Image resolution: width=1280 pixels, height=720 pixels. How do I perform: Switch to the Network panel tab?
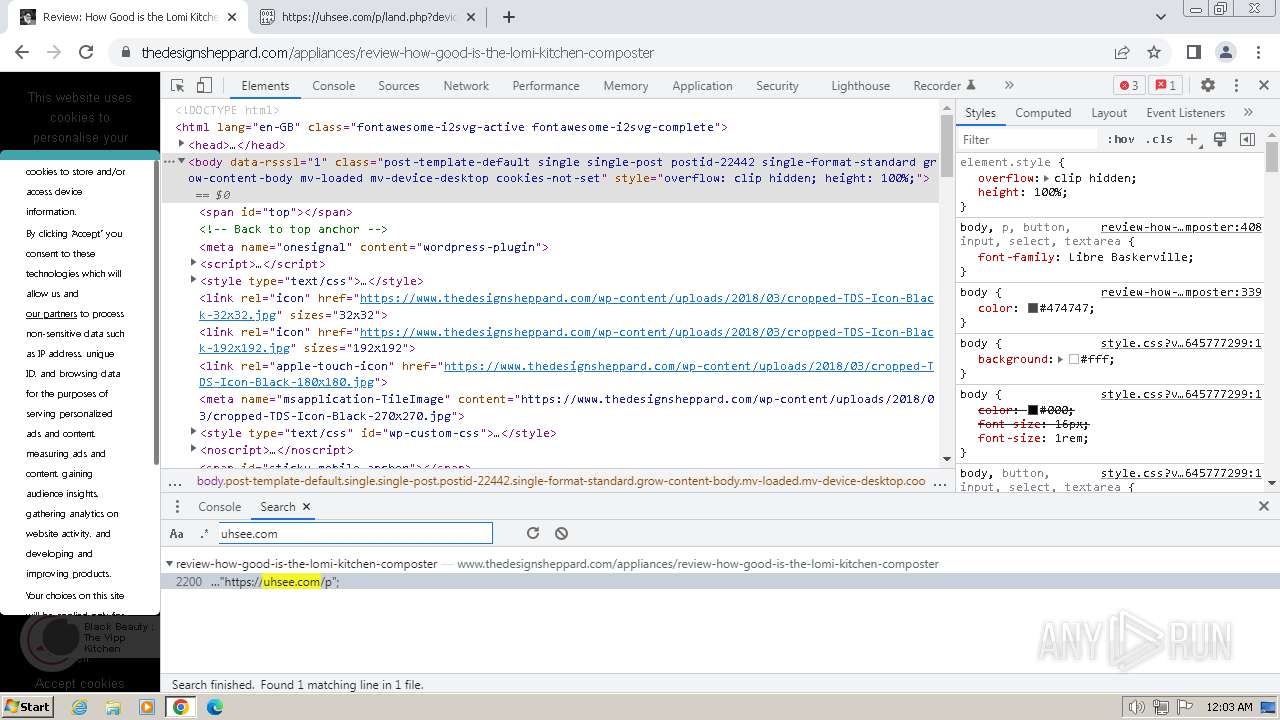point(466,86)
